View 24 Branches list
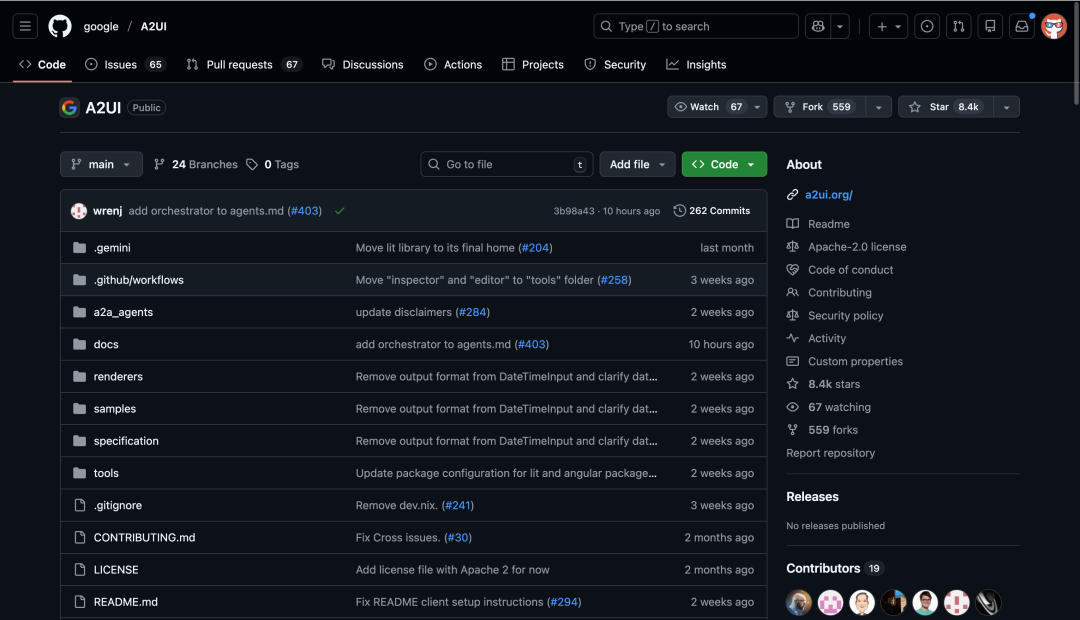This screenshot has width=1080, height=620. [x=196, y=164]
